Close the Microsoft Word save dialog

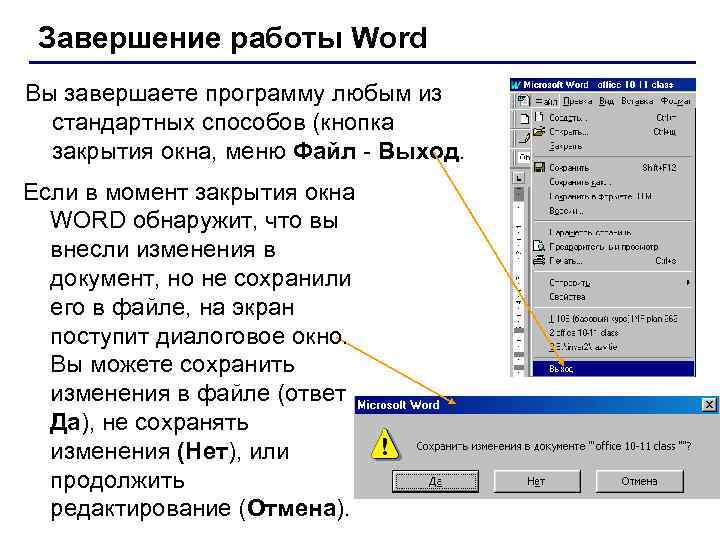[x=709, y=405]
